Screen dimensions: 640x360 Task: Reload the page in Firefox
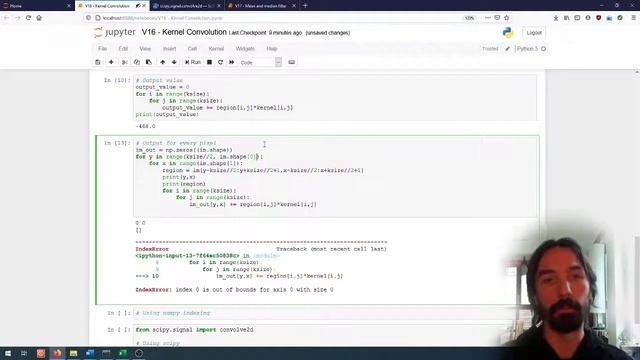(28, 18)
